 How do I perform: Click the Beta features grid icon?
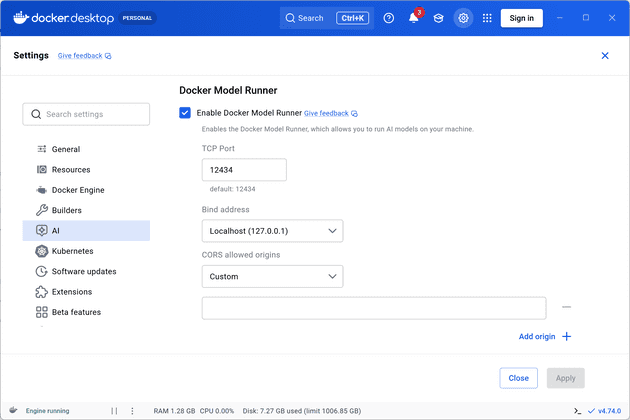pyautogui.click(x=42, y=312)
